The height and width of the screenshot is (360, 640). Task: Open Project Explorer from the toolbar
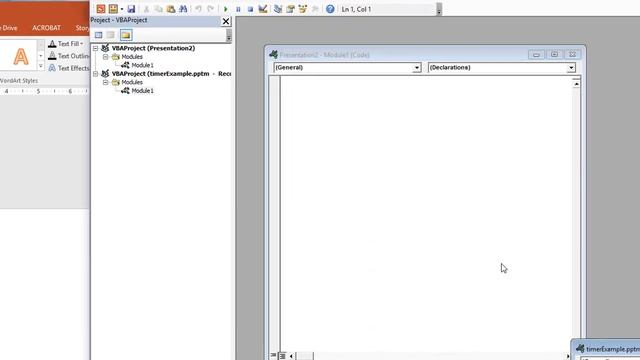coord(278,9)
